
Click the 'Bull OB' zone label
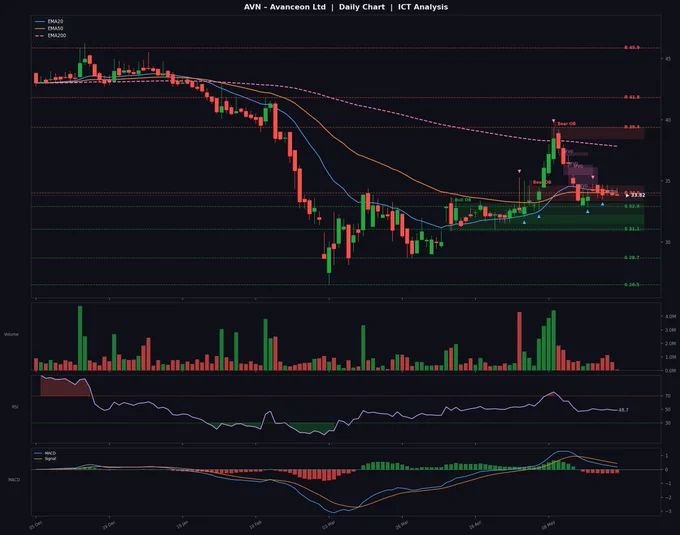coord(463,200)
